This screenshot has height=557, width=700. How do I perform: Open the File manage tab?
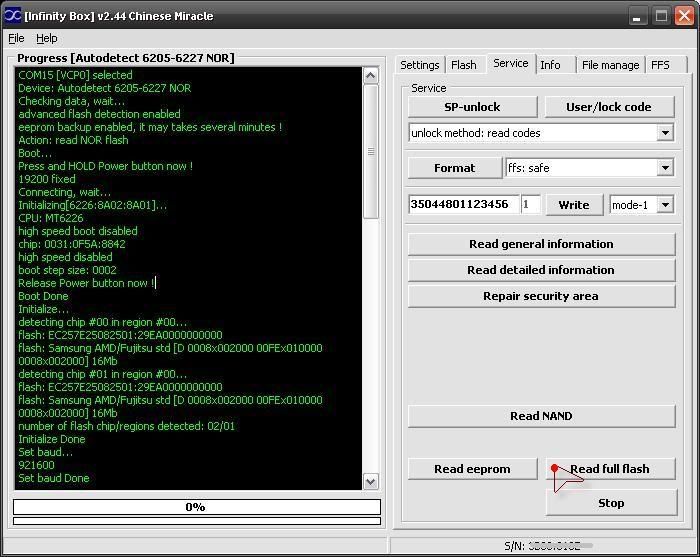pos(610,65)
